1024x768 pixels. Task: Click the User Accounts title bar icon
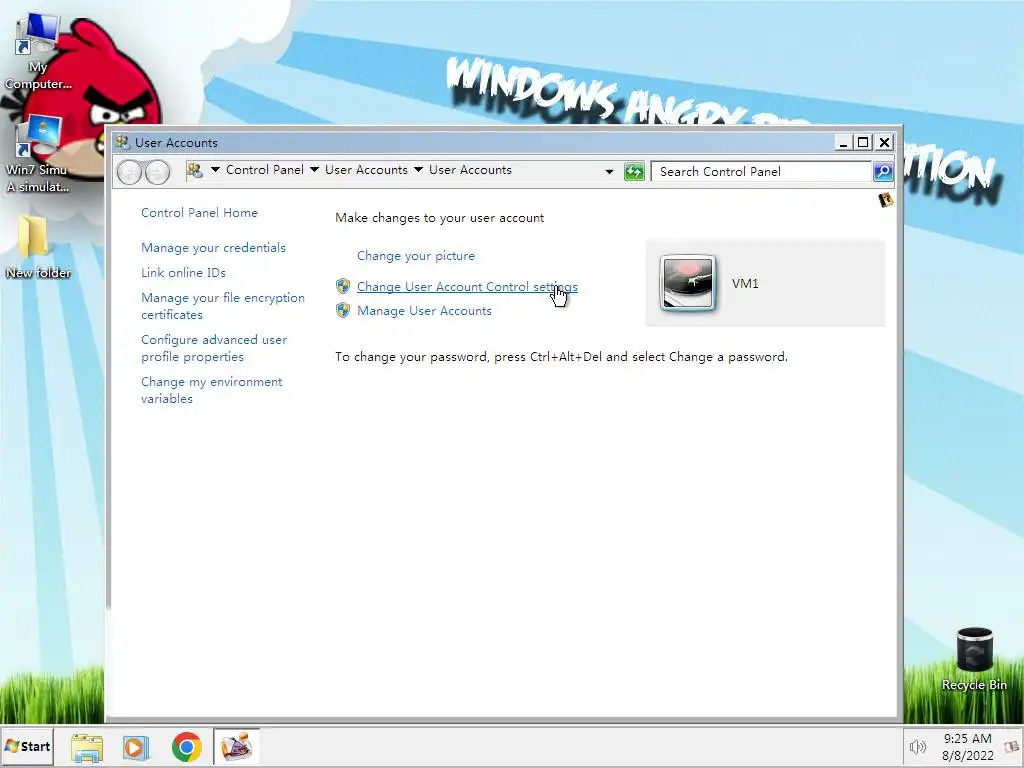[x=123, y=142]
